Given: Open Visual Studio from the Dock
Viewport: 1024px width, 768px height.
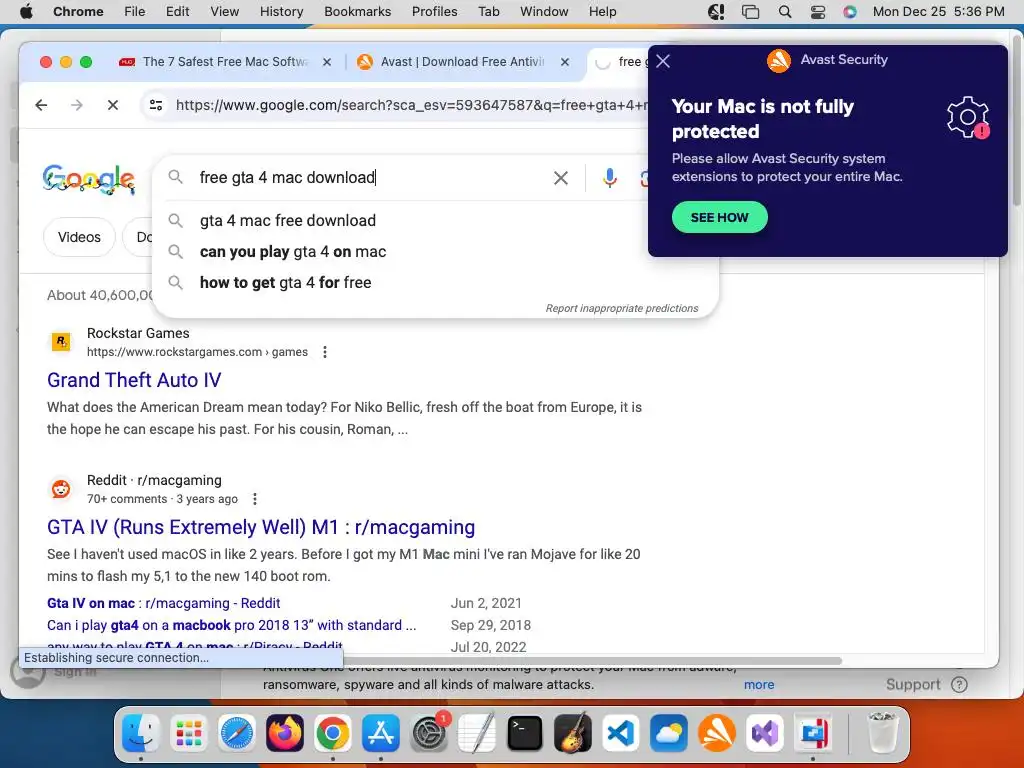Looking at the screenshot, I should tap(765, 733).
